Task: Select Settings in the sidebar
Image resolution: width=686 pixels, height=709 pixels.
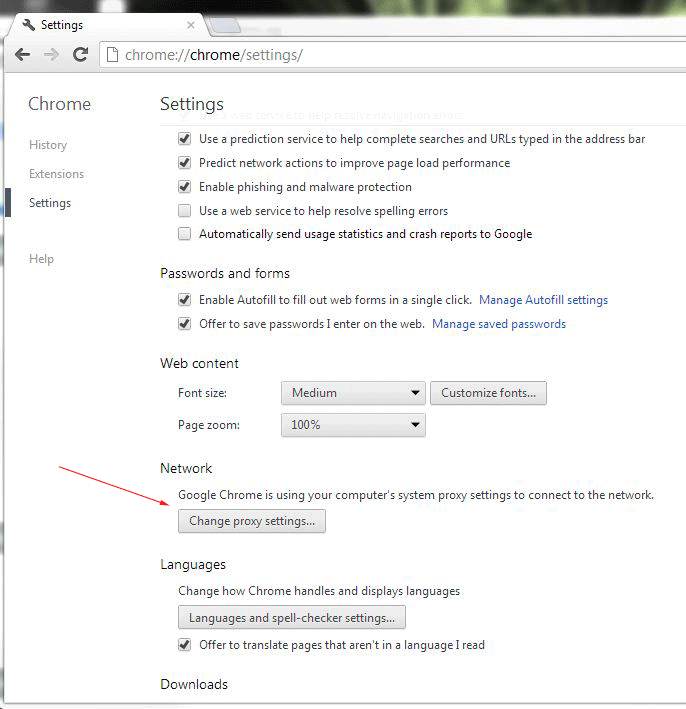Action: coord(50,203)
